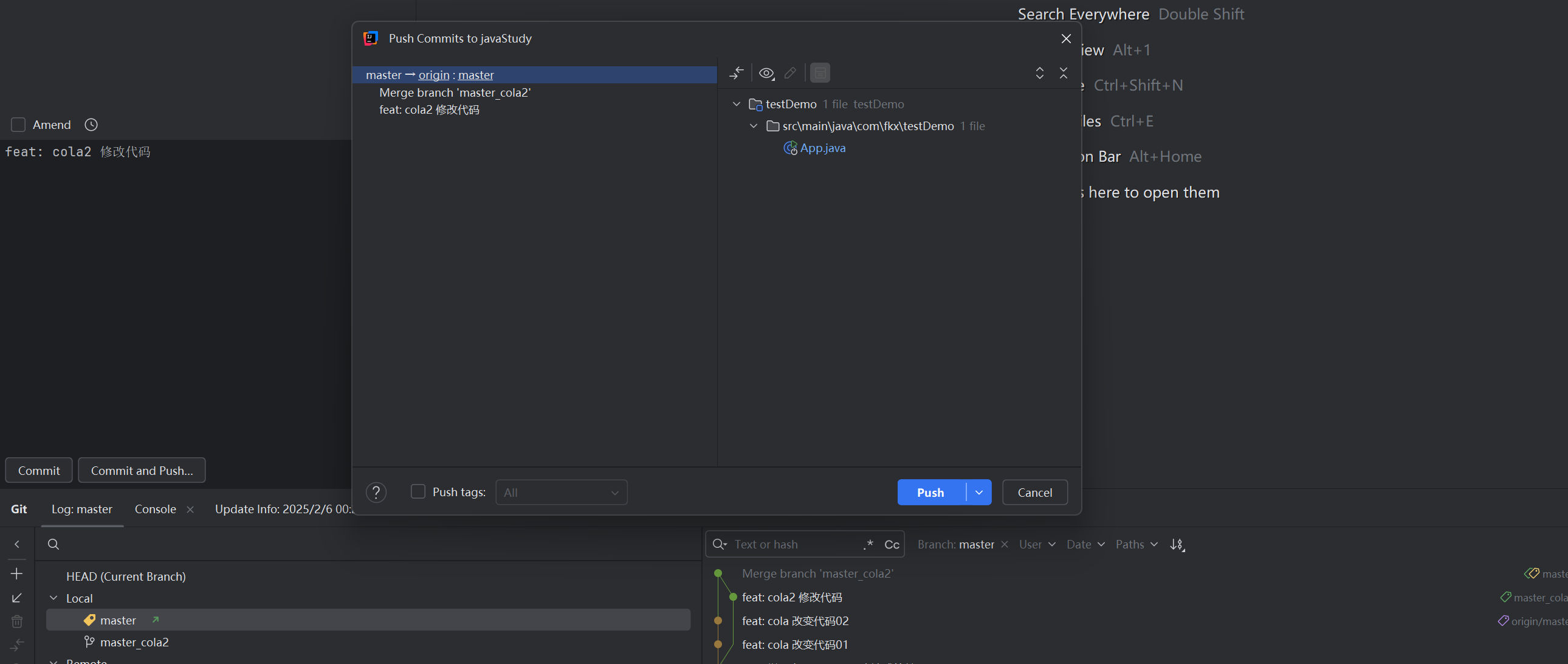Select feat: cola2 修改代码 commit in Git log
This screenshot has width=1568, height=664.
(x=792, y=597)
